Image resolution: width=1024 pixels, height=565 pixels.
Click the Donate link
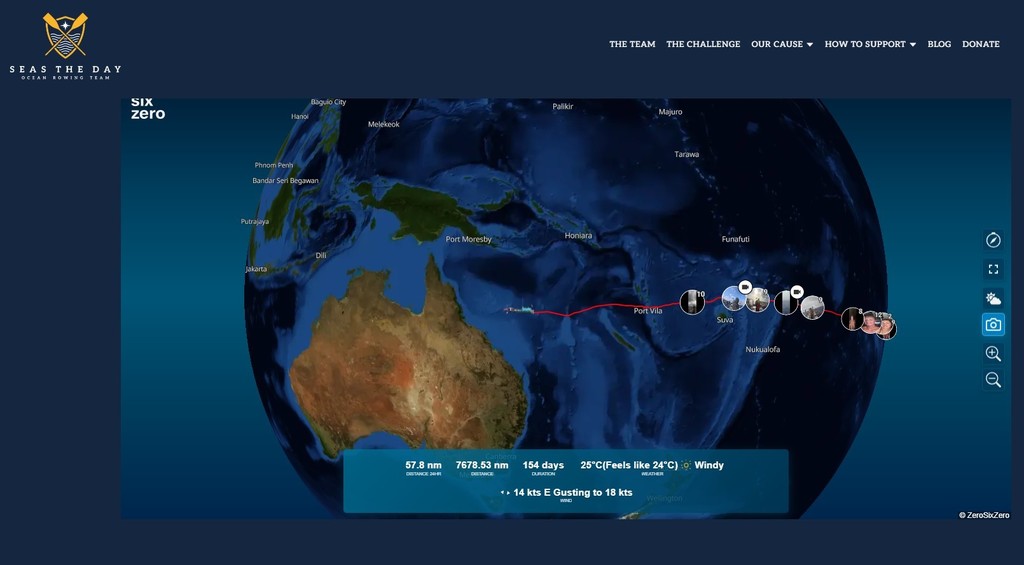(x=980, y=44)
